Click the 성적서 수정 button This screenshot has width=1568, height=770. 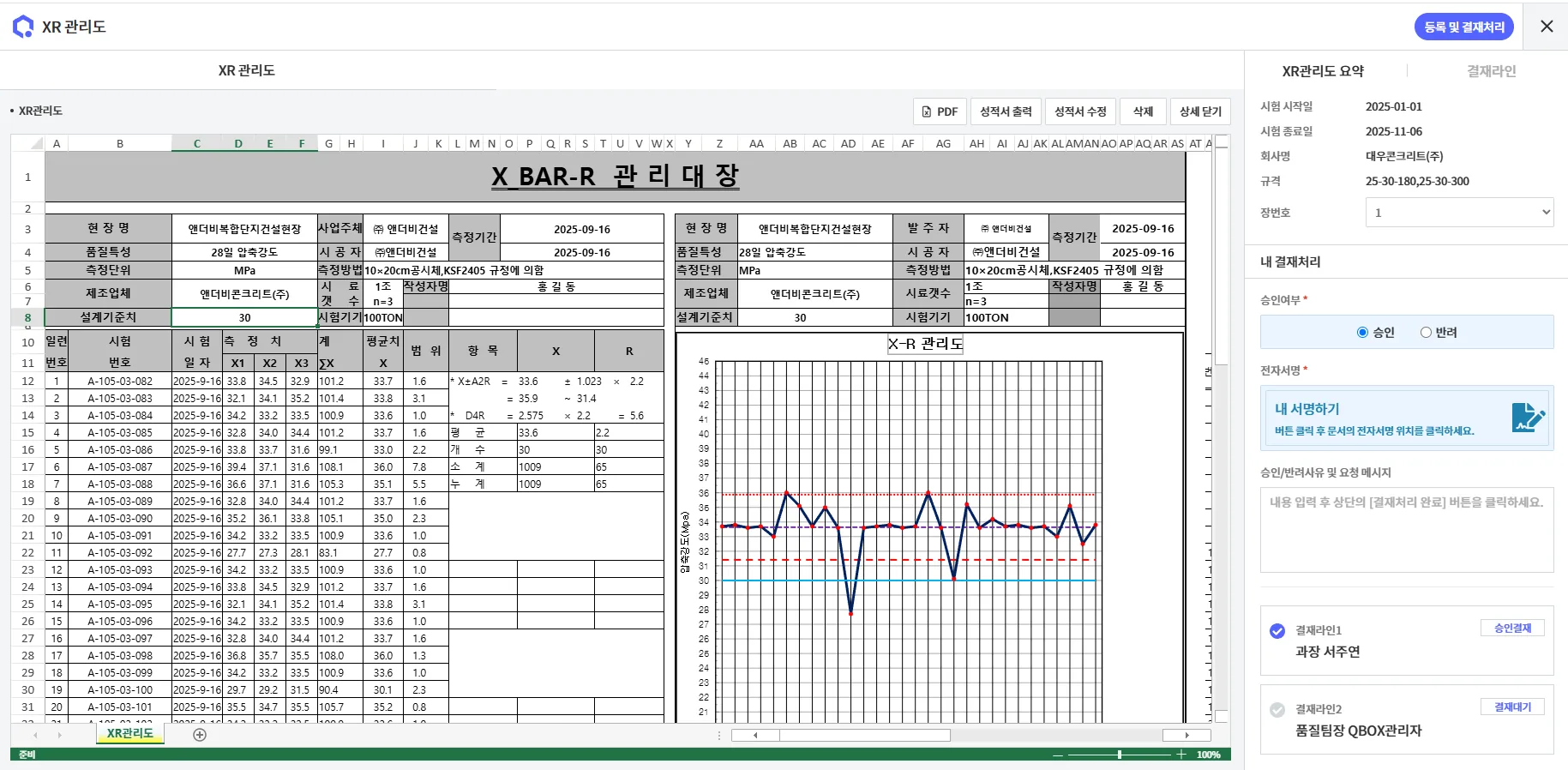[x=1080, y=111]
